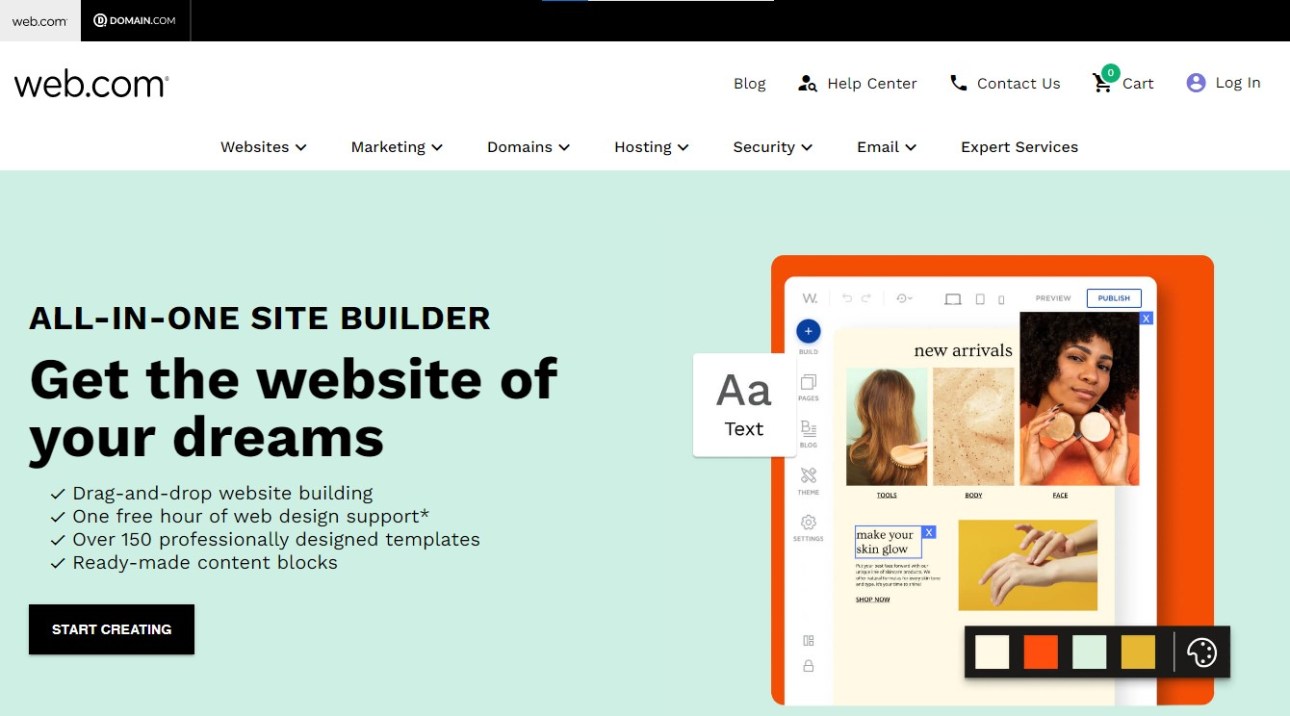
Task: Select the tablet view icon in builder
Action: click(x=980, y=299)
